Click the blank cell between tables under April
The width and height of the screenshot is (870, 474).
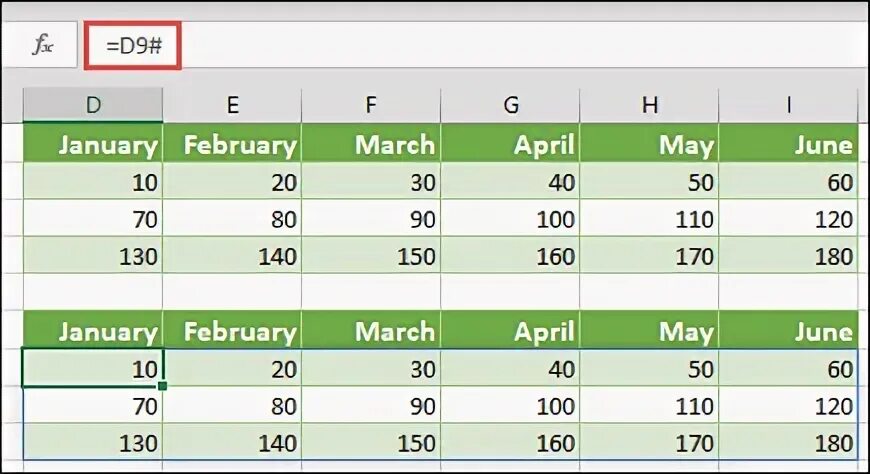tap(510, 291)
